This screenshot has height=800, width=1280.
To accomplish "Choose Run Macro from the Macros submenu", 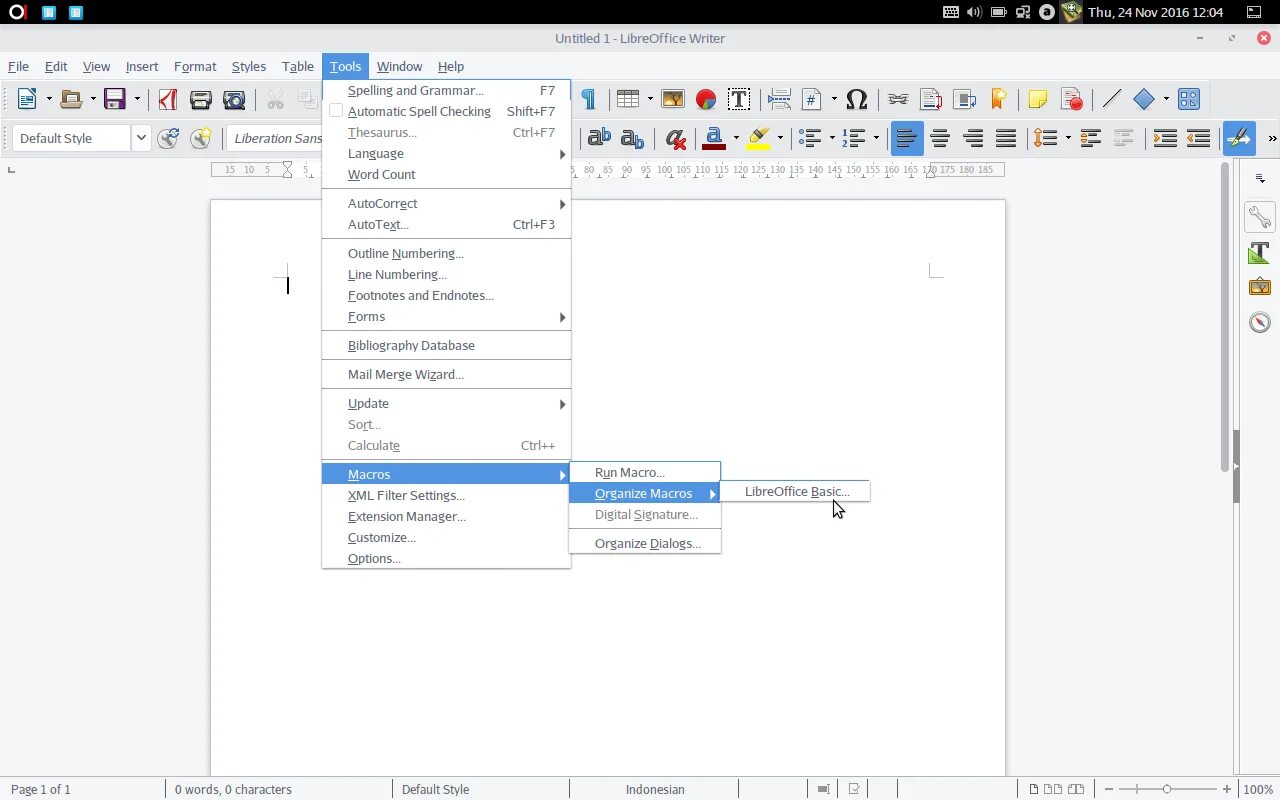I will pyautogui.click(x=629, y=472).
